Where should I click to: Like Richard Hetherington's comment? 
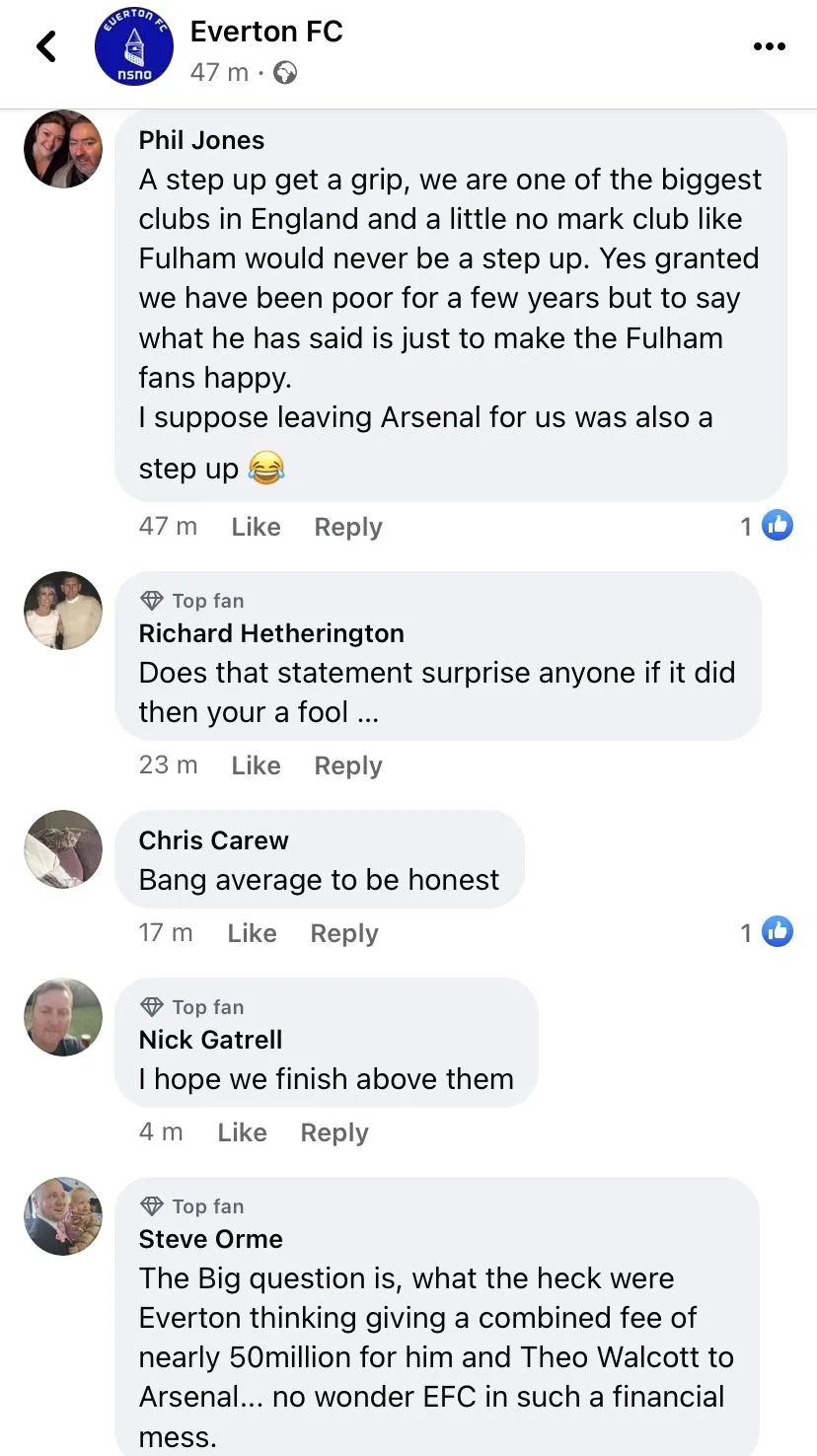256,765
